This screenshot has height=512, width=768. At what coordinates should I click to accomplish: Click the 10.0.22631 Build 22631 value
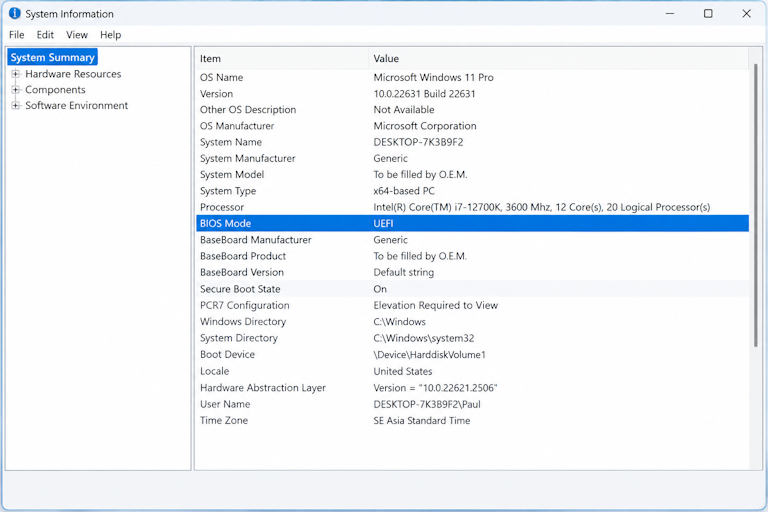pos(424,94)
